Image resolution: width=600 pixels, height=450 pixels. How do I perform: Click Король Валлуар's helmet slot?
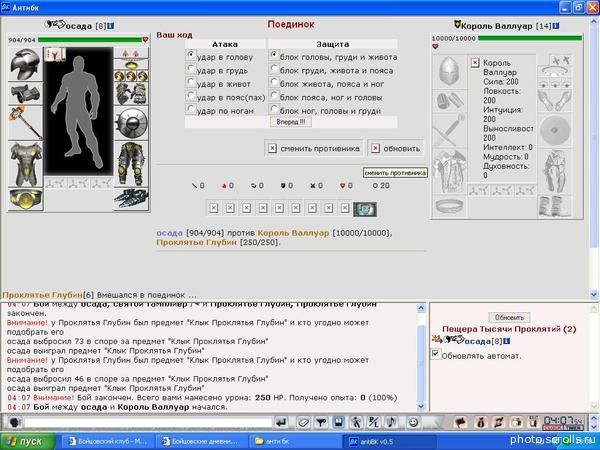pos(449,72)
